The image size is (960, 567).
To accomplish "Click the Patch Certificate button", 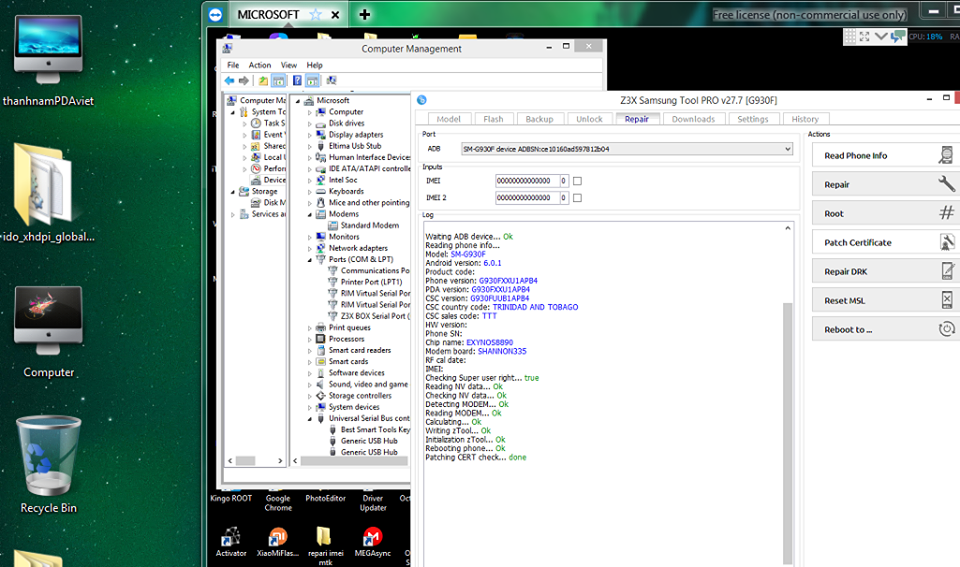I will coord(885,242).
